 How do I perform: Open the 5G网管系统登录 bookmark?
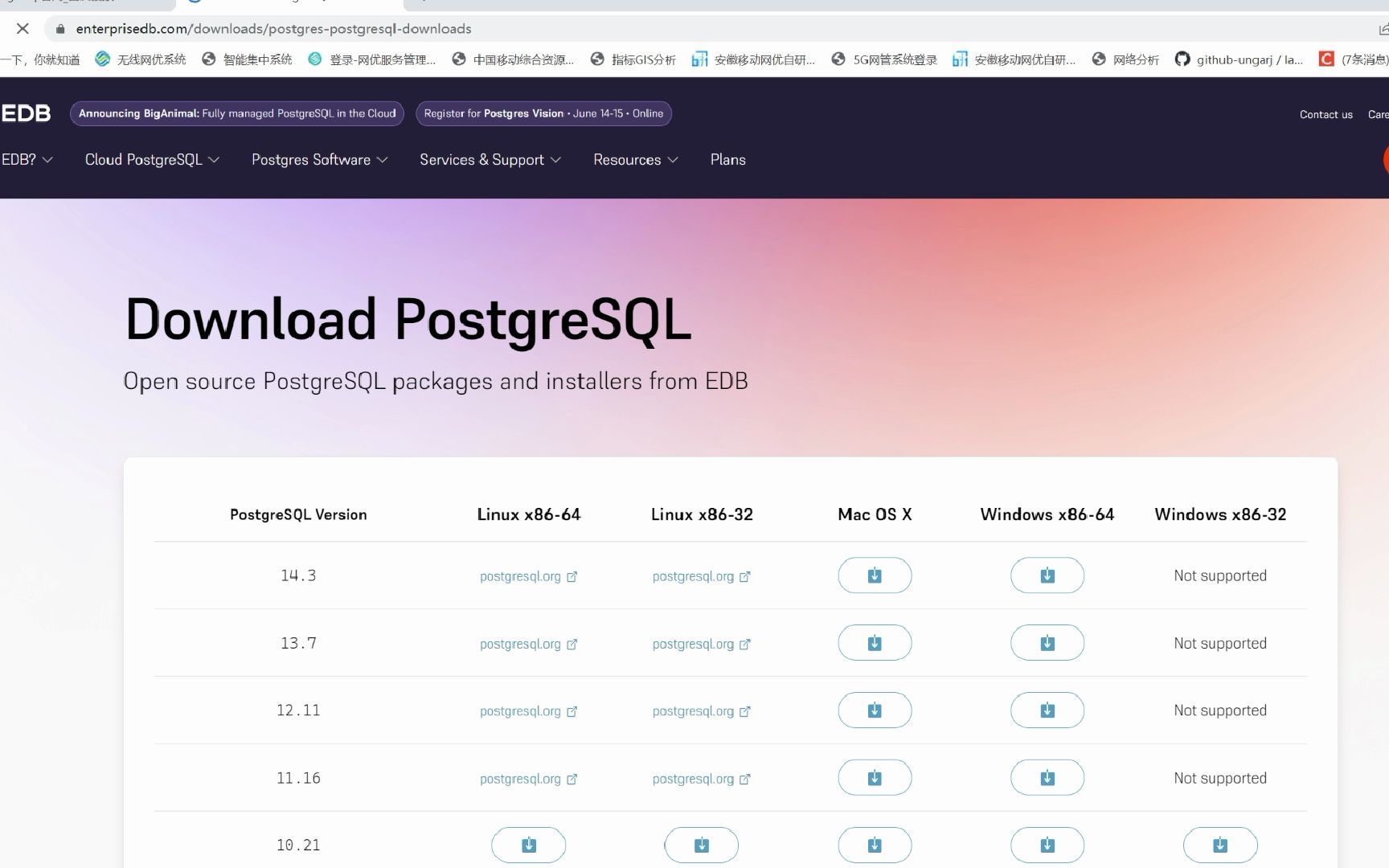pos(884,59)
